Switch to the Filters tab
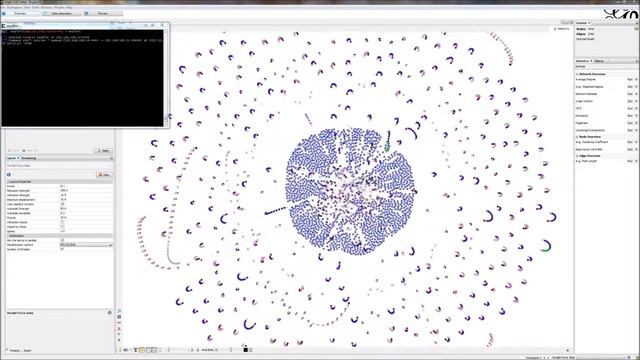The image size is (640, 360). [599, 61]
